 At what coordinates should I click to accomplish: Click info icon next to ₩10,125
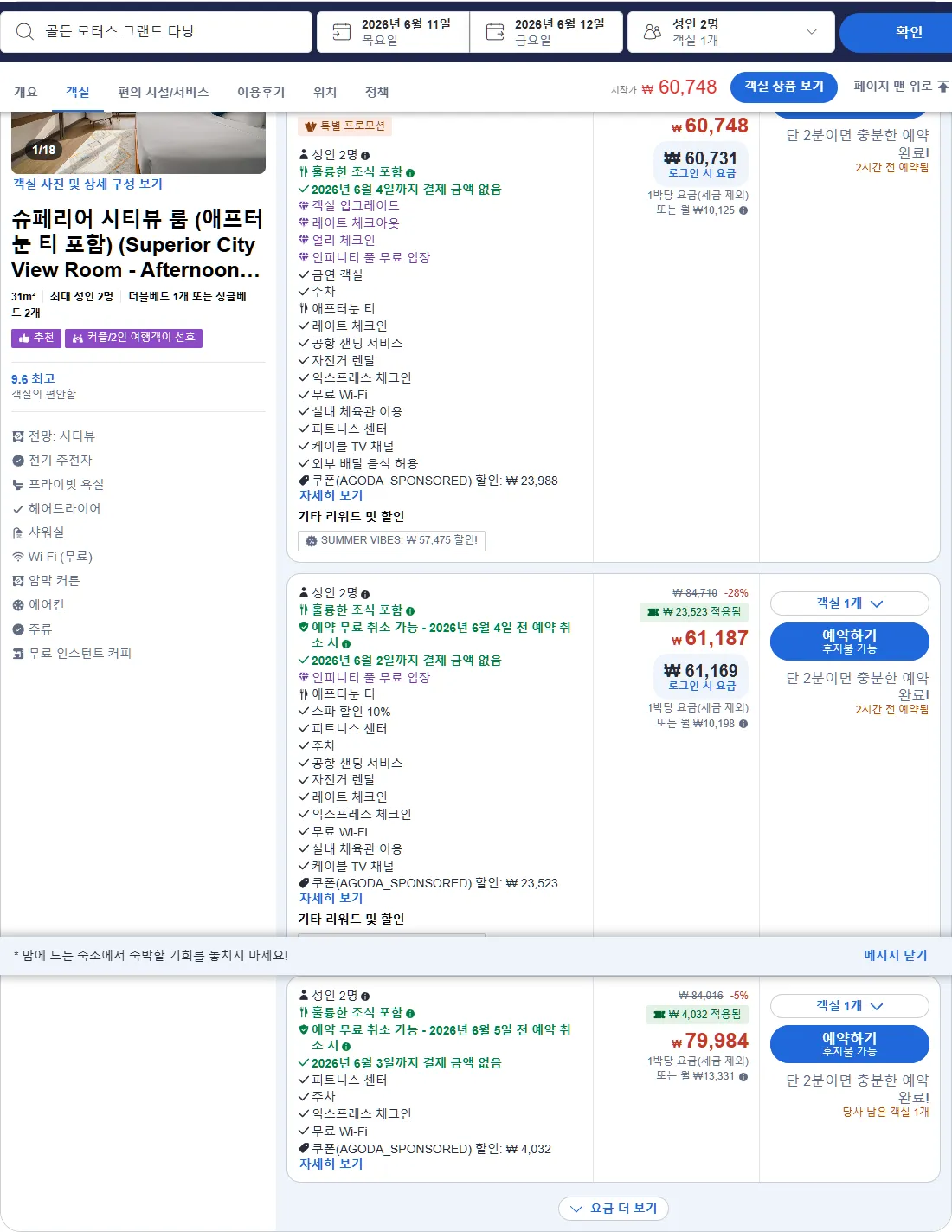tap(743, 210)
